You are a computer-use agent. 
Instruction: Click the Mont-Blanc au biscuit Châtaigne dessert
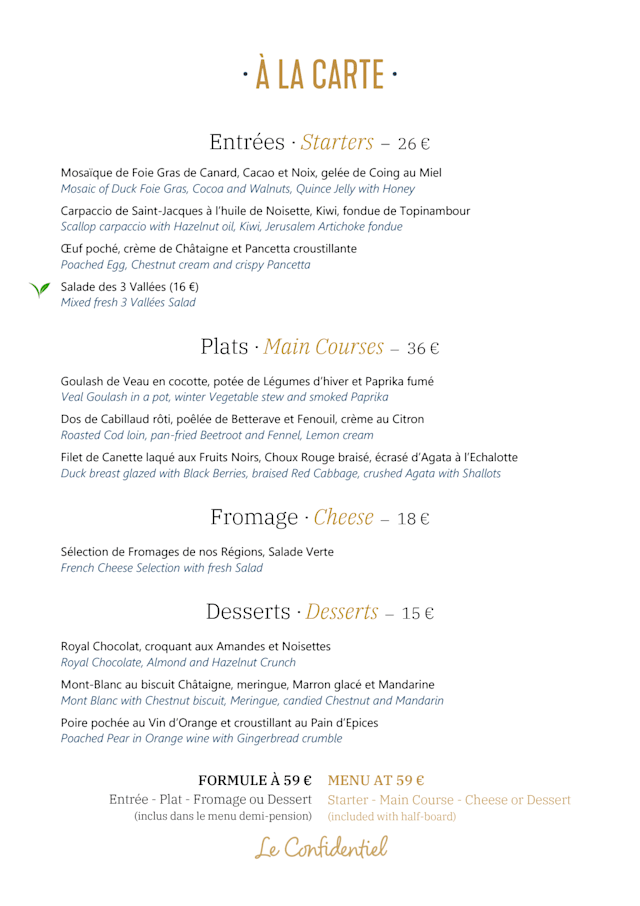click(248, 684)
